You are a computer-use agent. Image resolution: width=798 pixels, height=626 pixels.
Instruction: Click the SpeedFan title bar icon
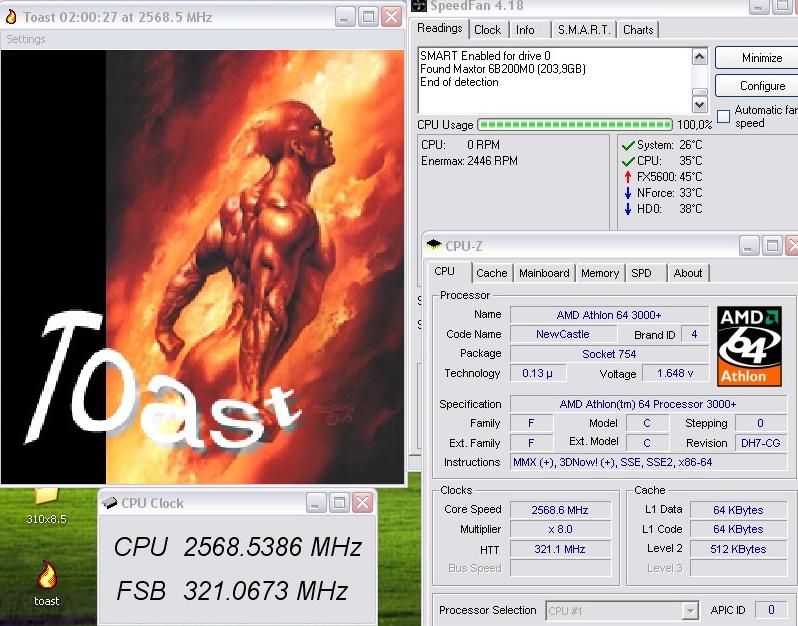[x=419, y=5]
